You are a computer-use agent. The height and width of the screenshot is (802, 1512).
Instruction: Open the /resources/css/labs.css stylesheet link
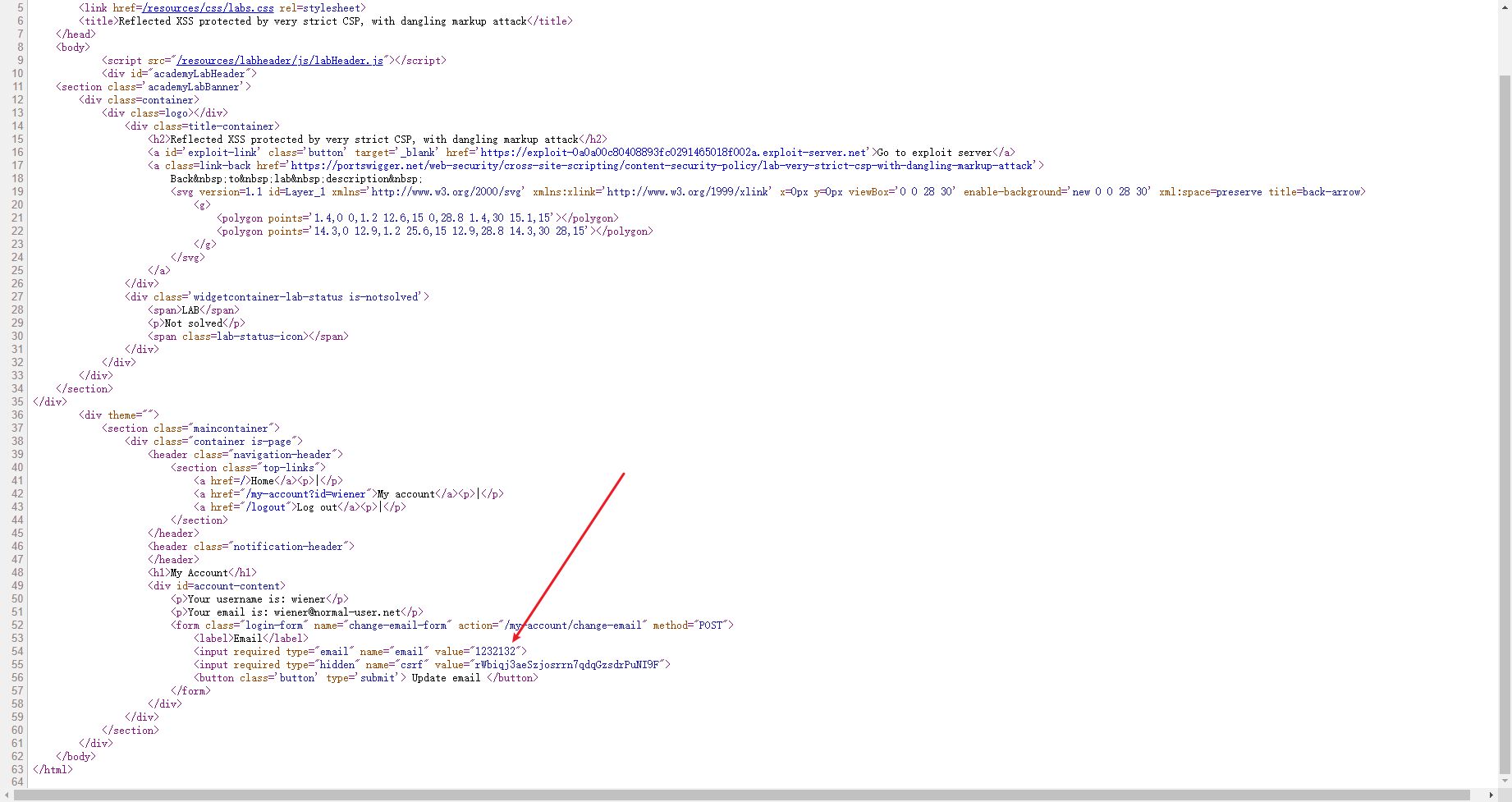[x=208, y=8]
